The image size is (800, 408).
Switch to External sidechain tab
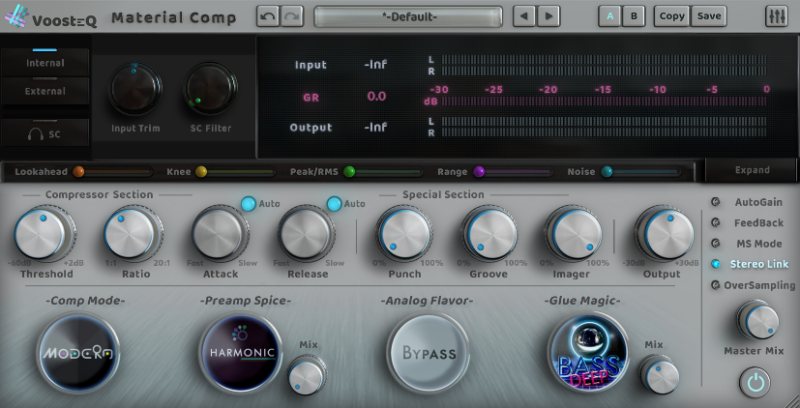click(45, 91)
